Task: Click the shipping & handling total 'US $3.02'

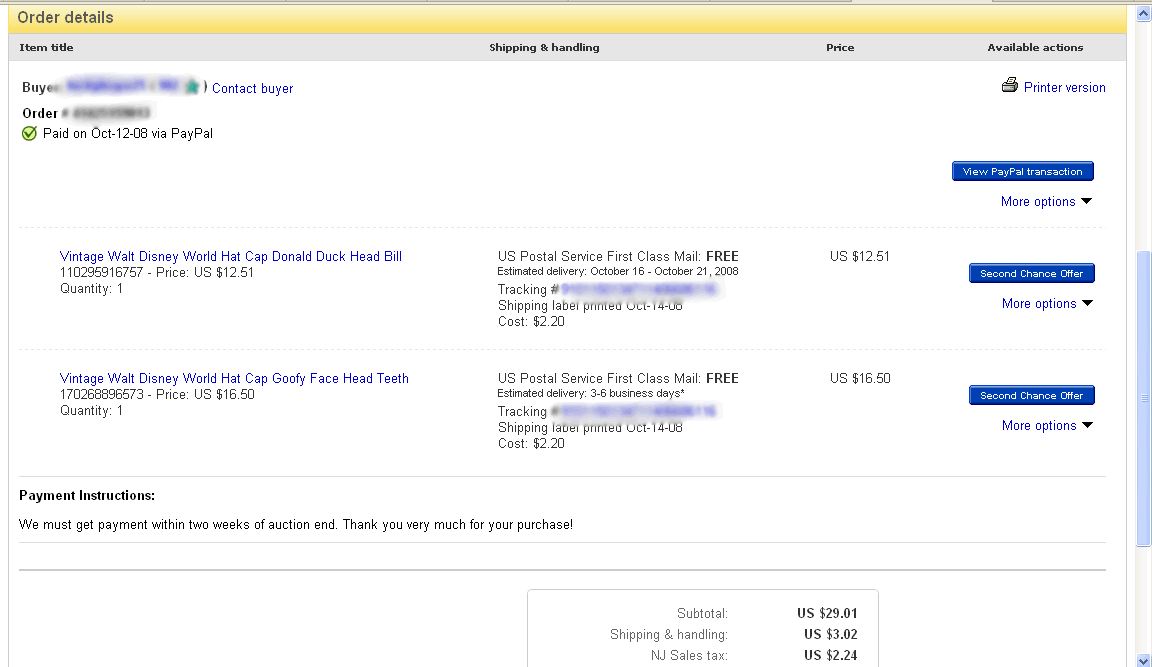Action: (x=830, y=634)
